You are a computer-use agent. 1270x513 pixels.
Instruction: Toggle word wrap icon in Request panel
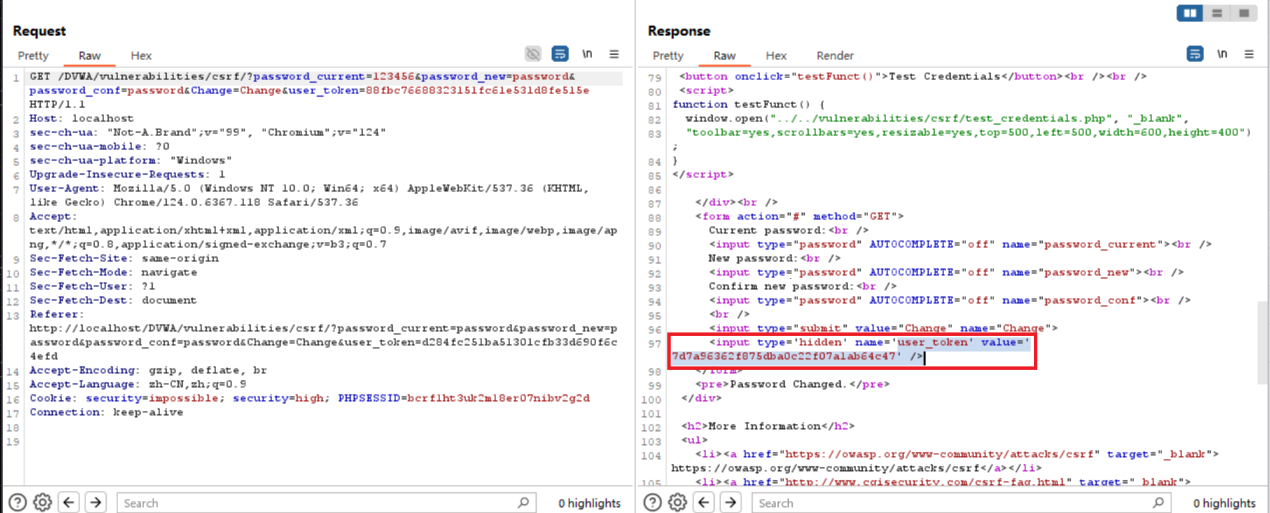coord(561,54)
